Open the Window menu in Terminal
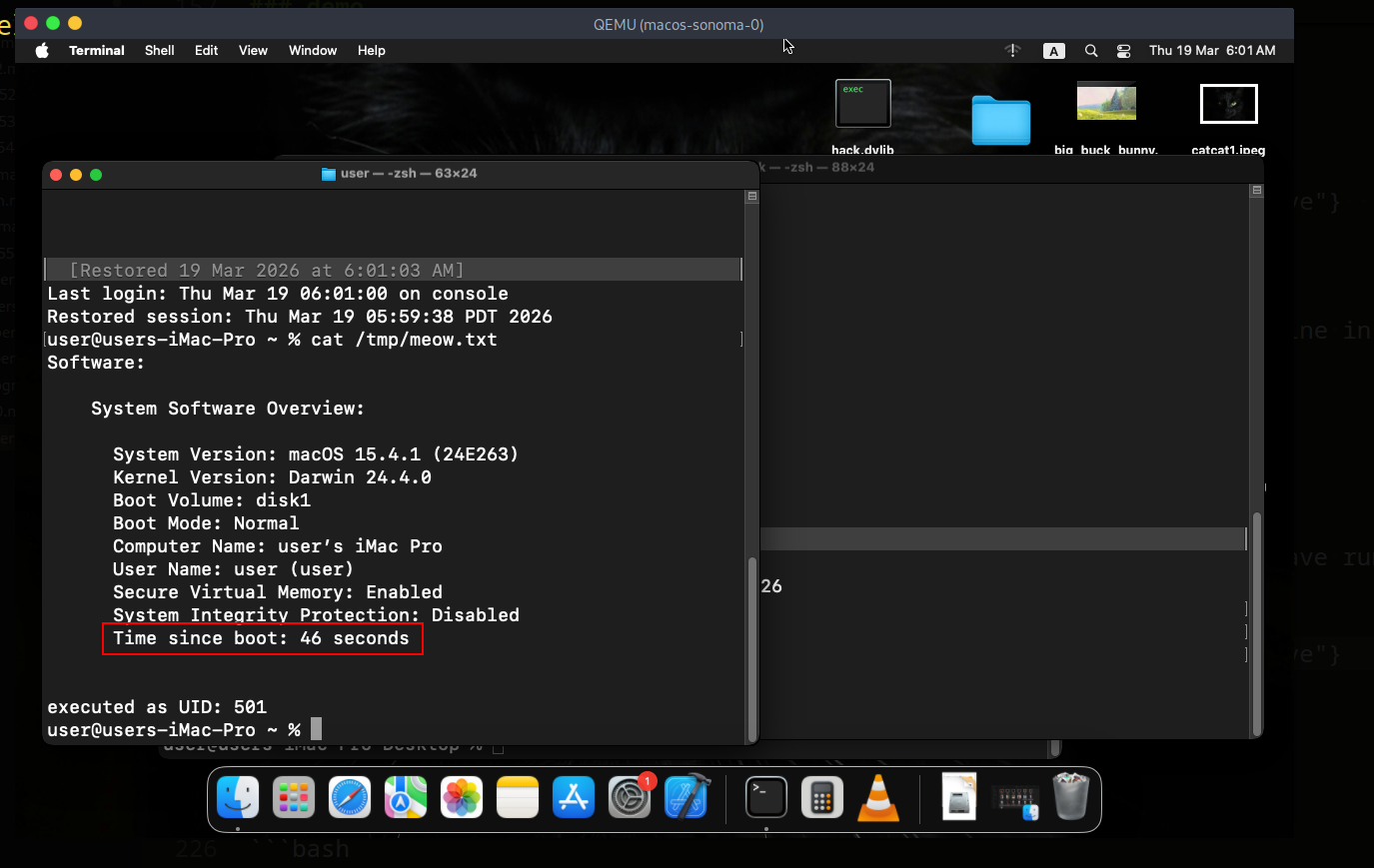The width and height of the screenshot is (1374, 868). point(312,50)
